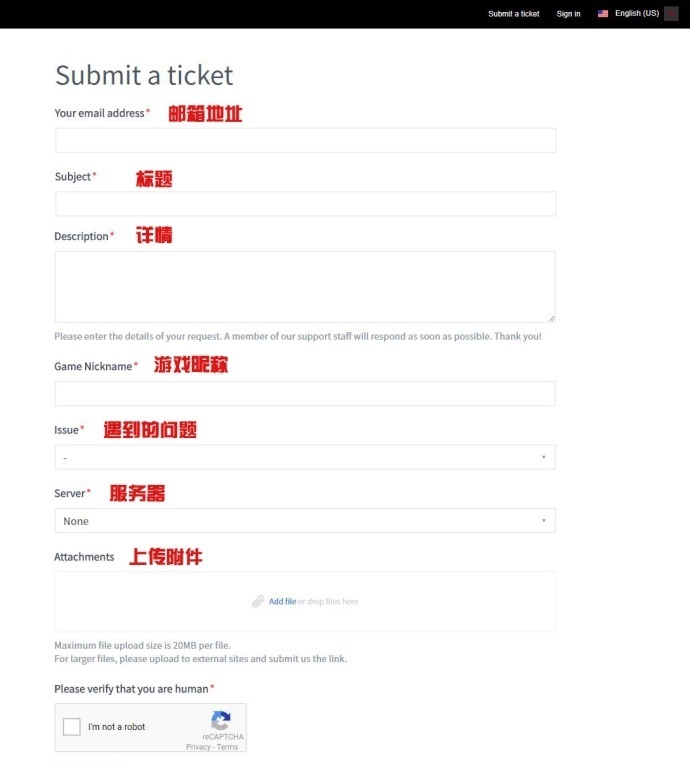The width and height of the screenshot is (690, 766).
Task: Click into the Subject input field
Action: 305,204
